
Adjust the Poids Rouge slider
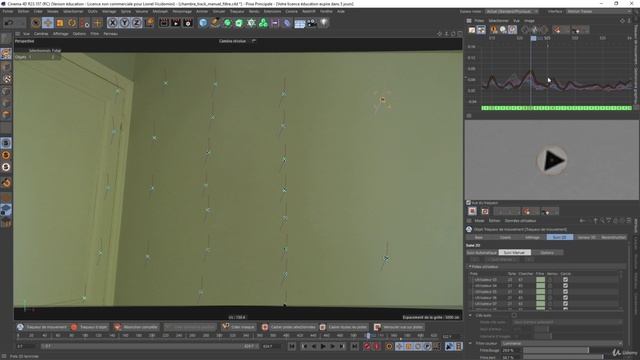[573, 350]
